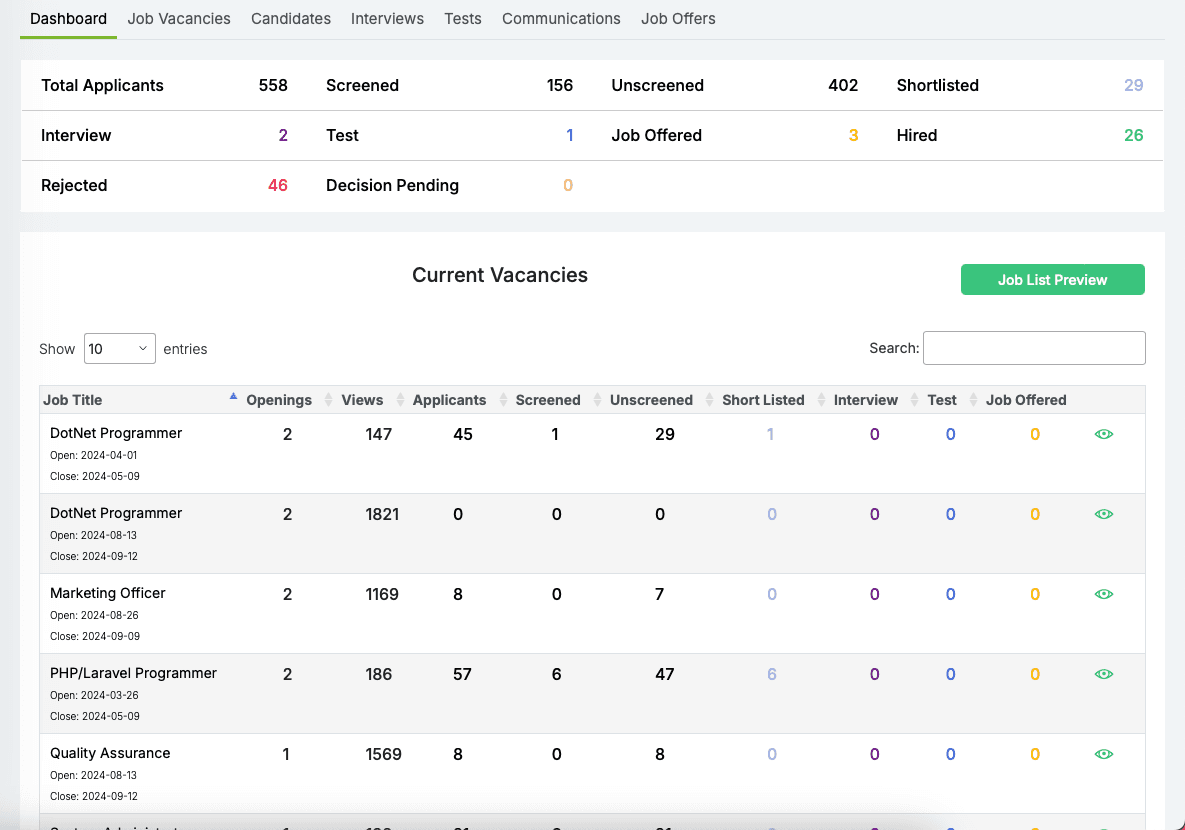This screenshot has width=1185, height=830.
Task: Go to the Candidates tab
Action: 291,19
